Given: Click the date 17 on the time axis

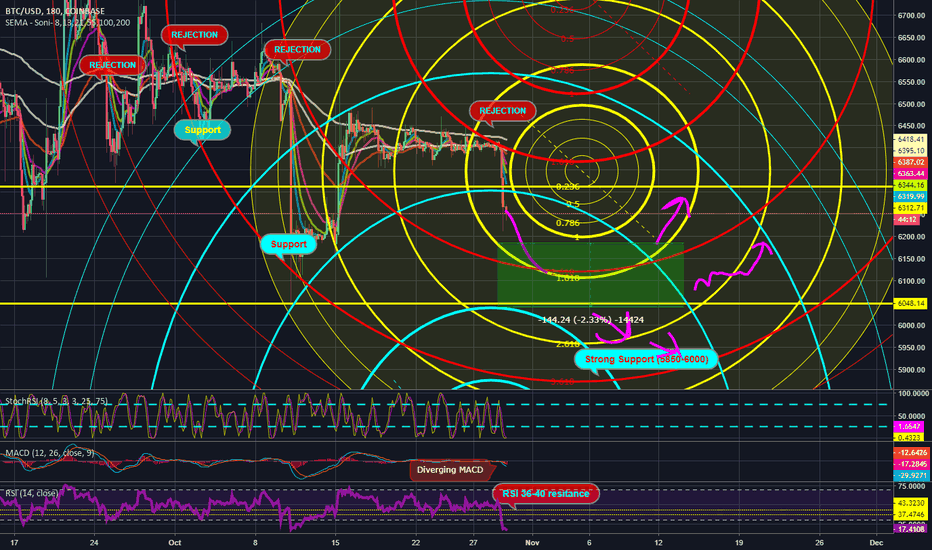Looking at the screenshot, I should [14, 542].
